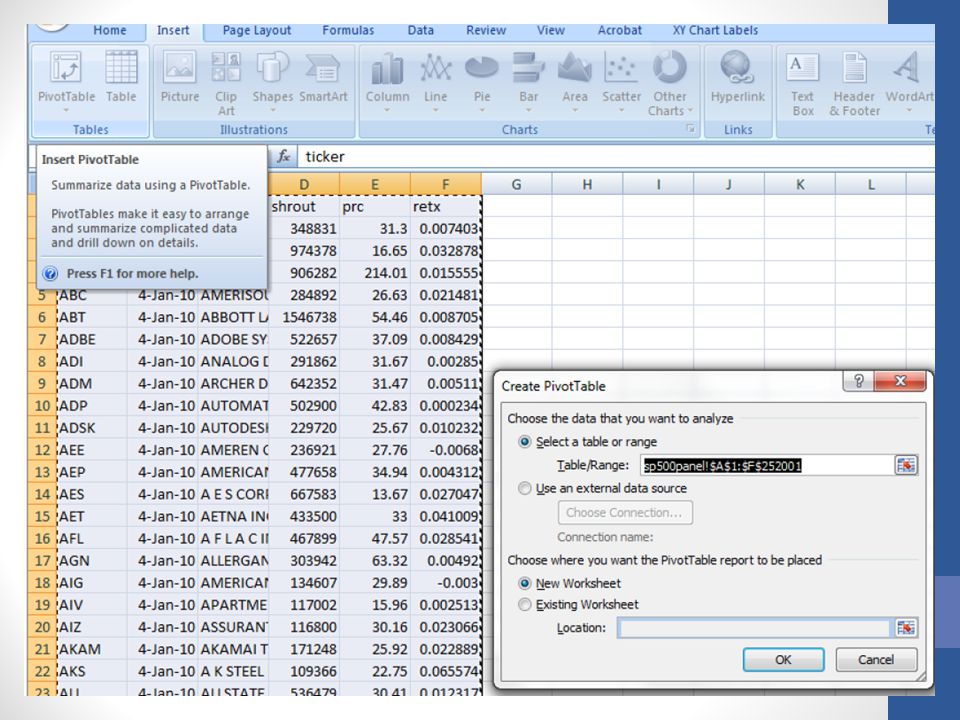960x720 pixels.
Task: Click in the Location field
Action: point(754,628)
